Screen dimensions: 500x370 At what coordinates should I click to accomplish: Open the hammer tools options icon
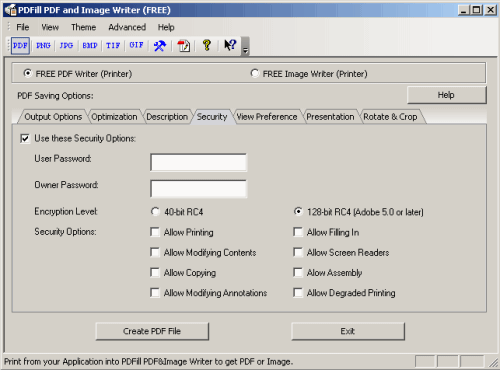pos(160,46)
